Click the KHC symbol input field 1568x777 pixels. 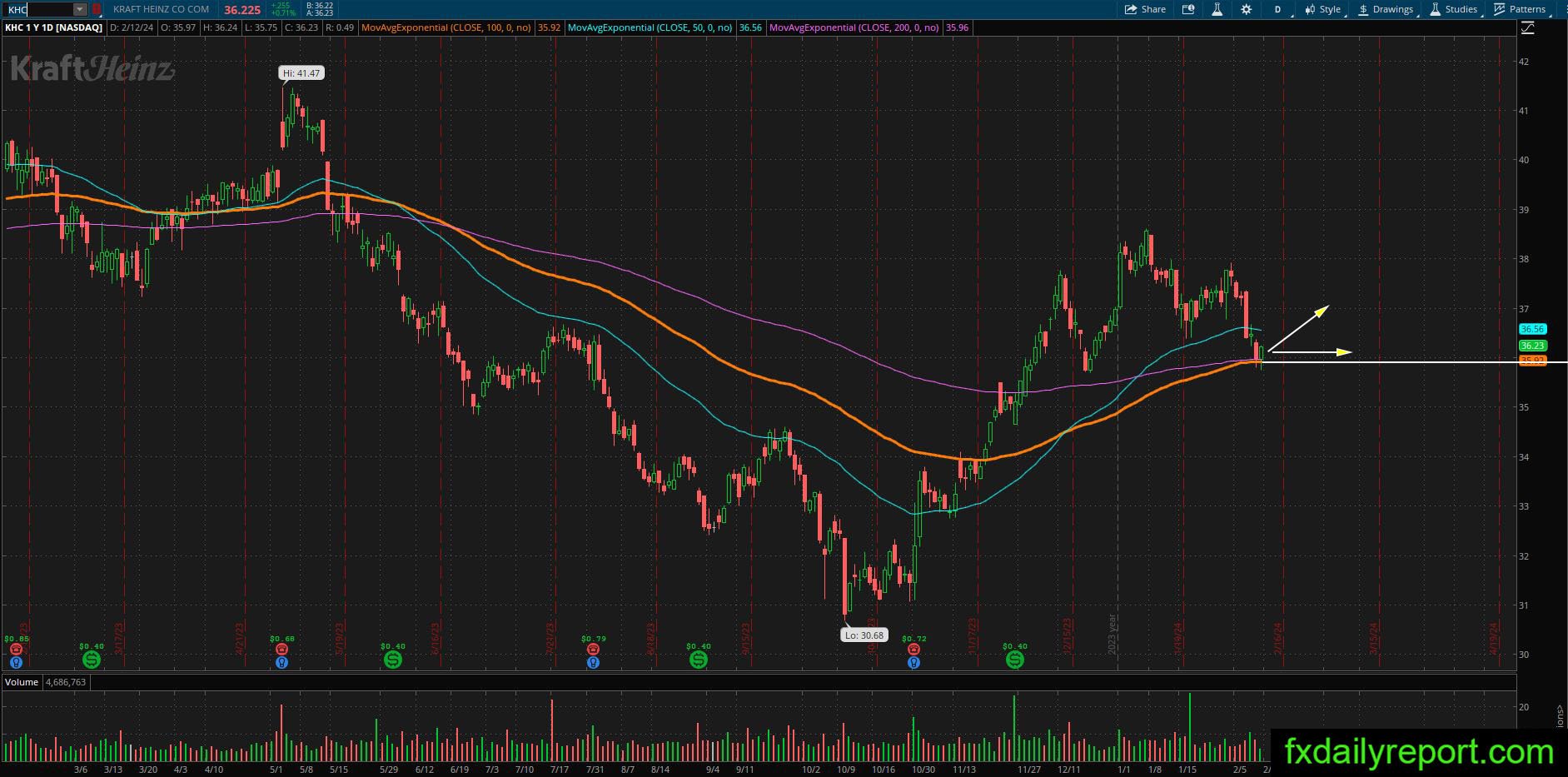[x=38, y=9]
